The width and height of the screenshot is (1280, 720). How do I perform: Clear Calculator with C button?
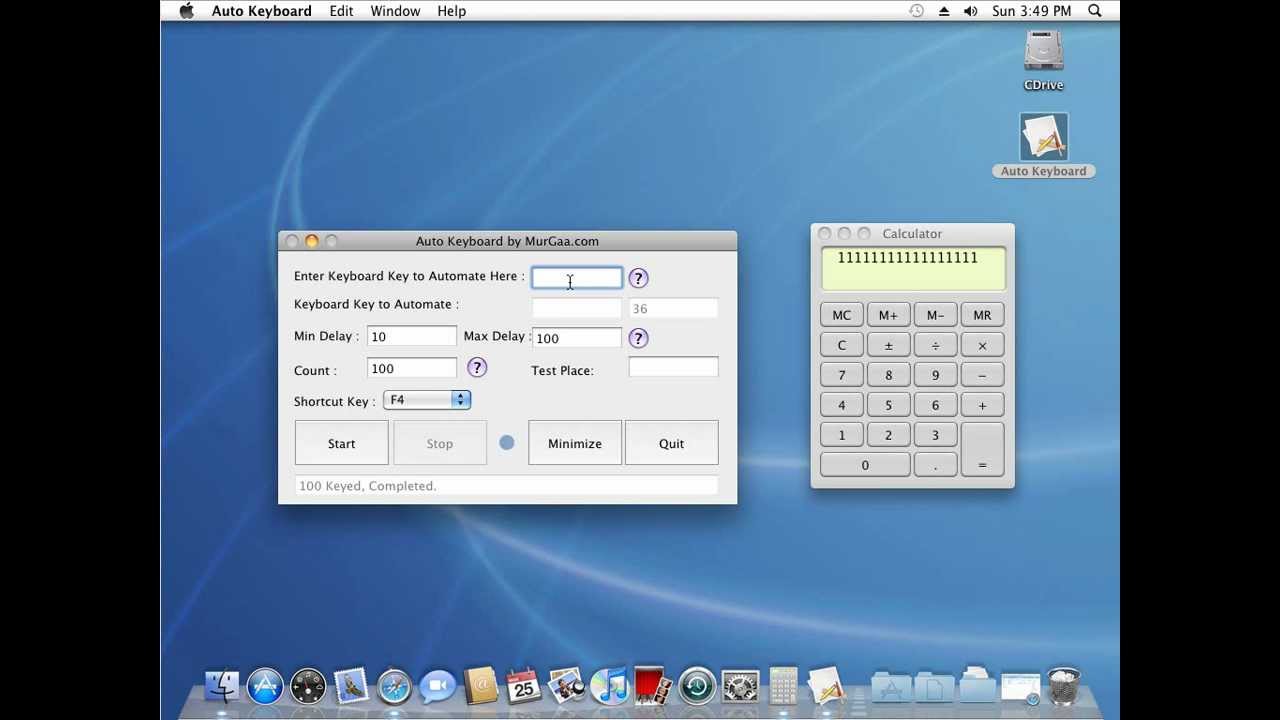click(841, 345)
